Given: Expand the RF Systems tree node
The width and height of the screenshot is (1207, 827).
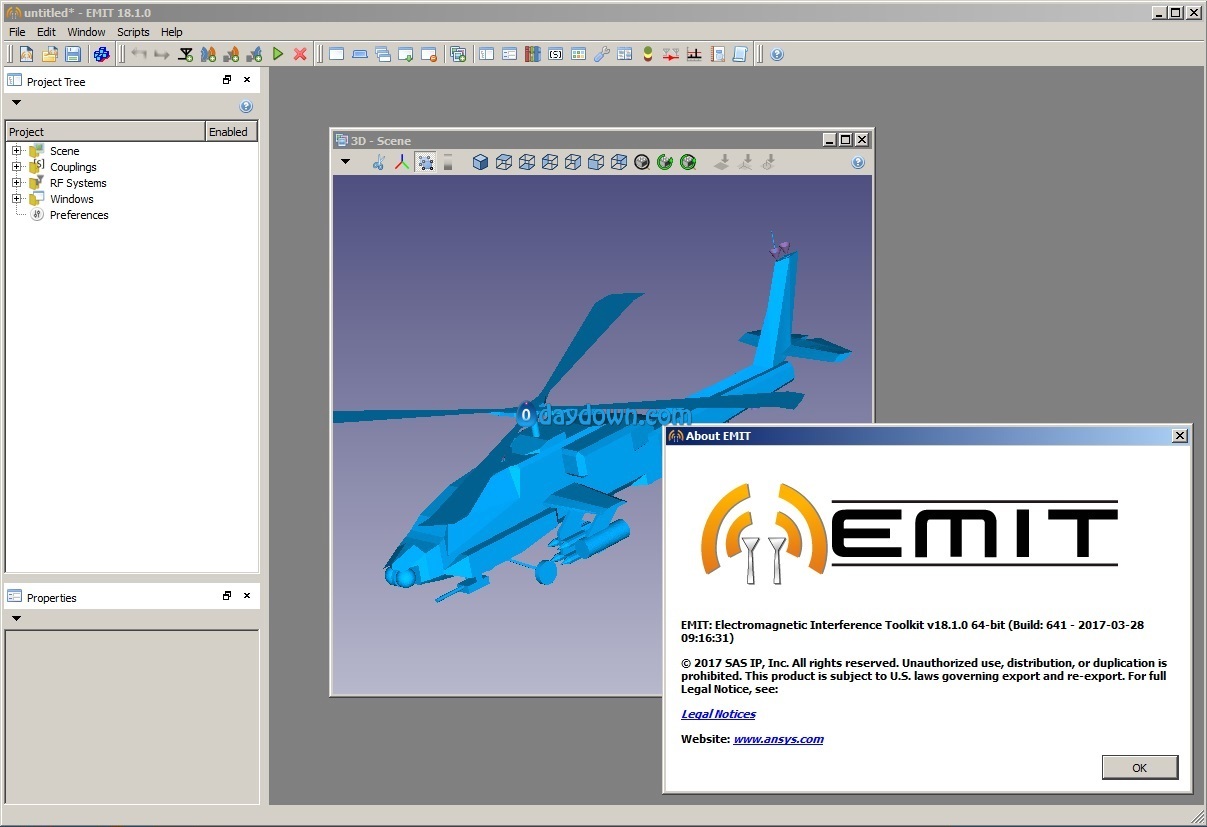Looking at the screenshot, I should pos(17,183).
